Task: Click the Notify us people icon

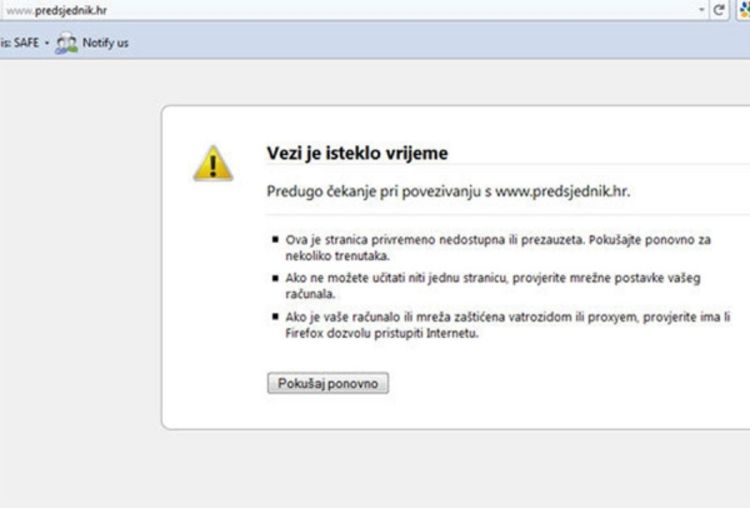Action: click(x=66, y=43)
